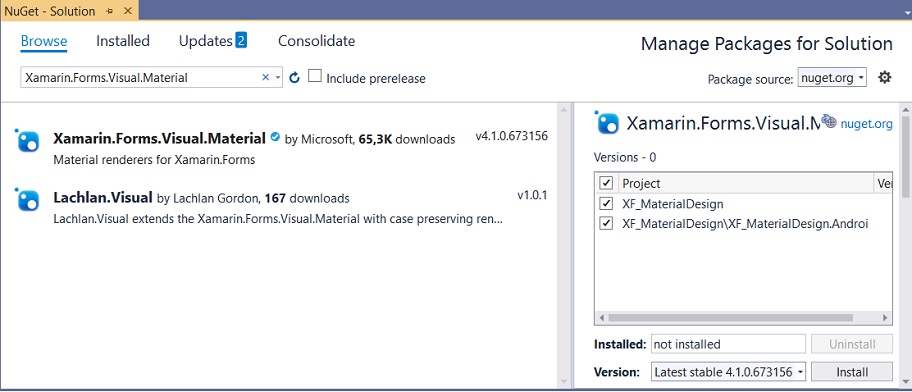Close the NuGet - Solution tab
Screen dimensions: 912x392
(128, 10)
